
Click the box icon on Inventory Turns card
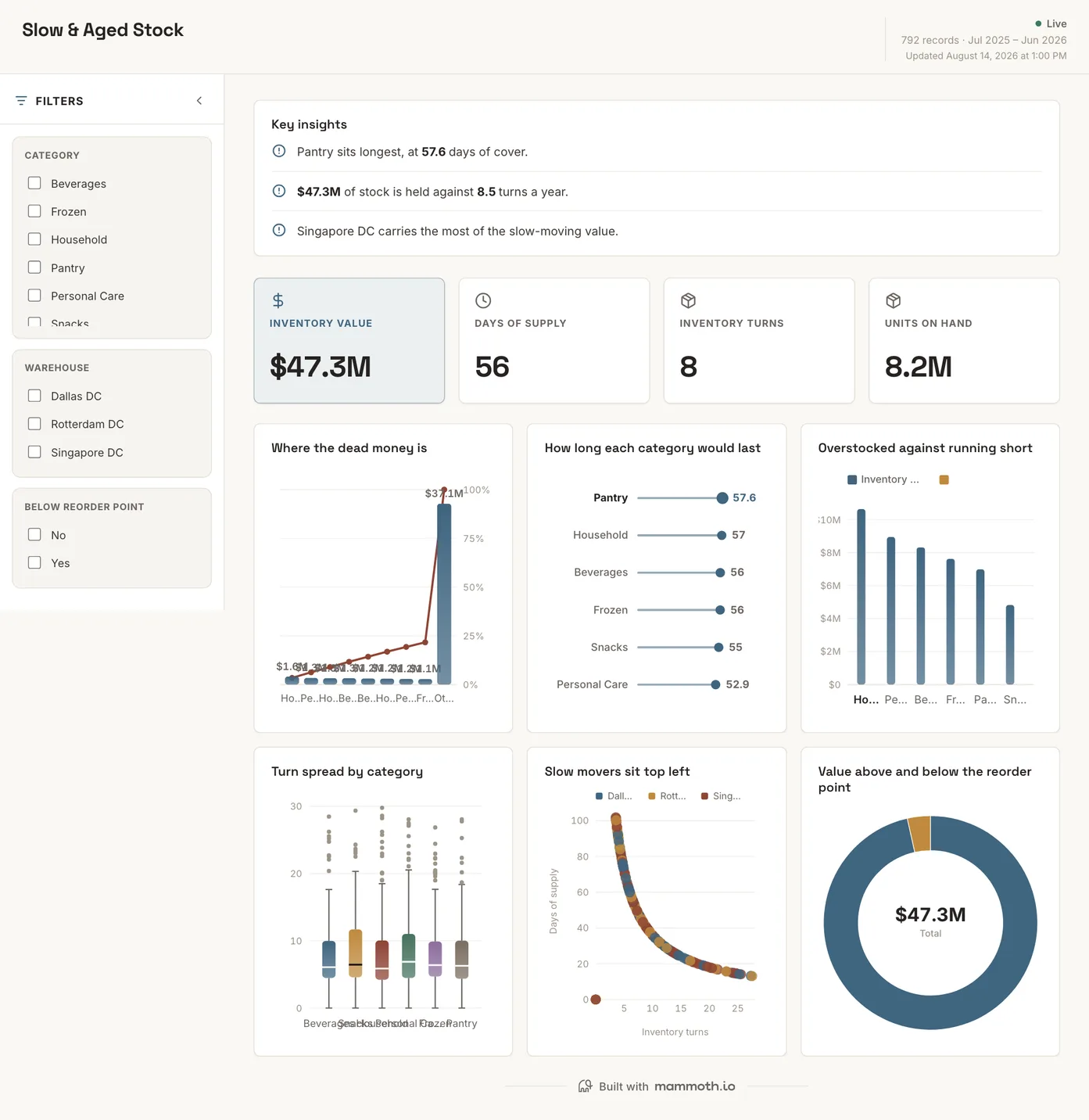(688, 300)
